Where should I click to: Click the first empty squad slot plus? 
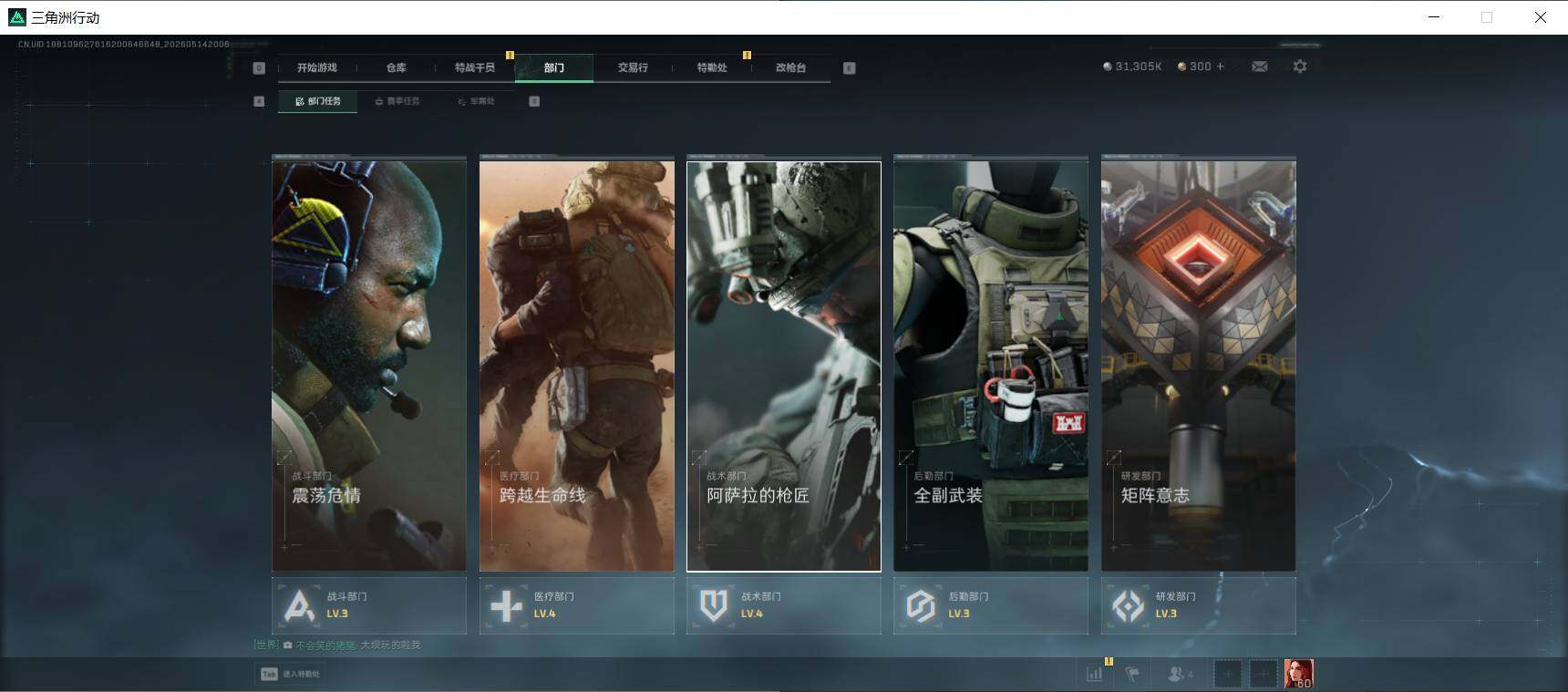(1228, 675)
